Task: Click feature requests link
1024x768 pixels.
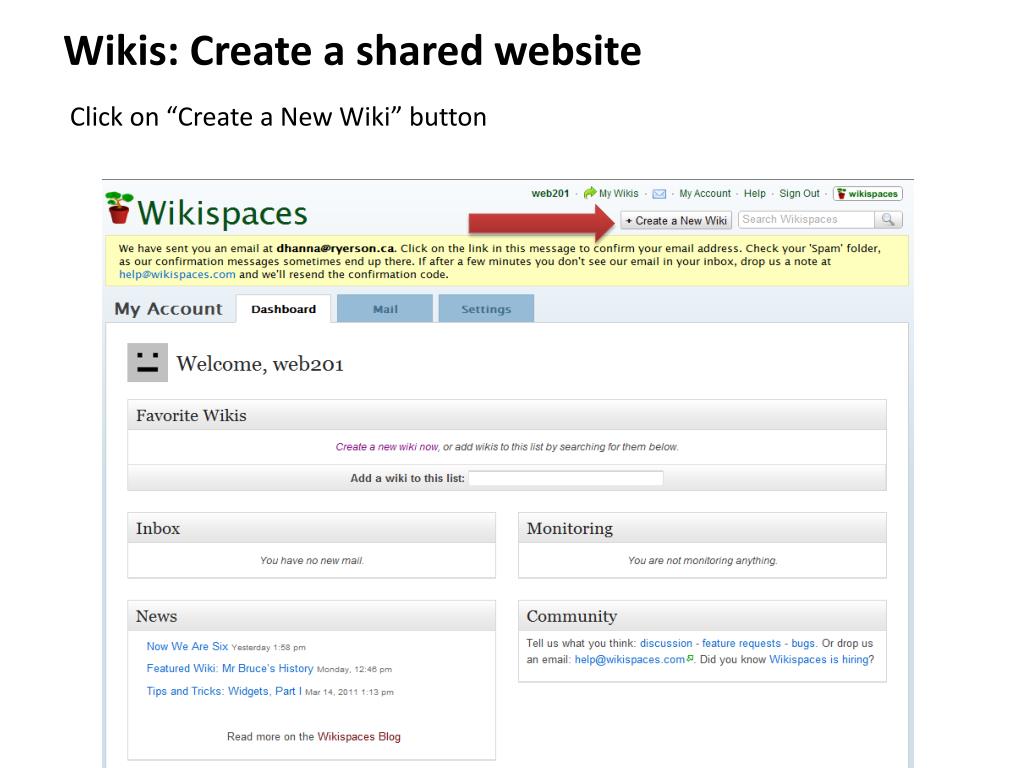Action: point(741,643)
